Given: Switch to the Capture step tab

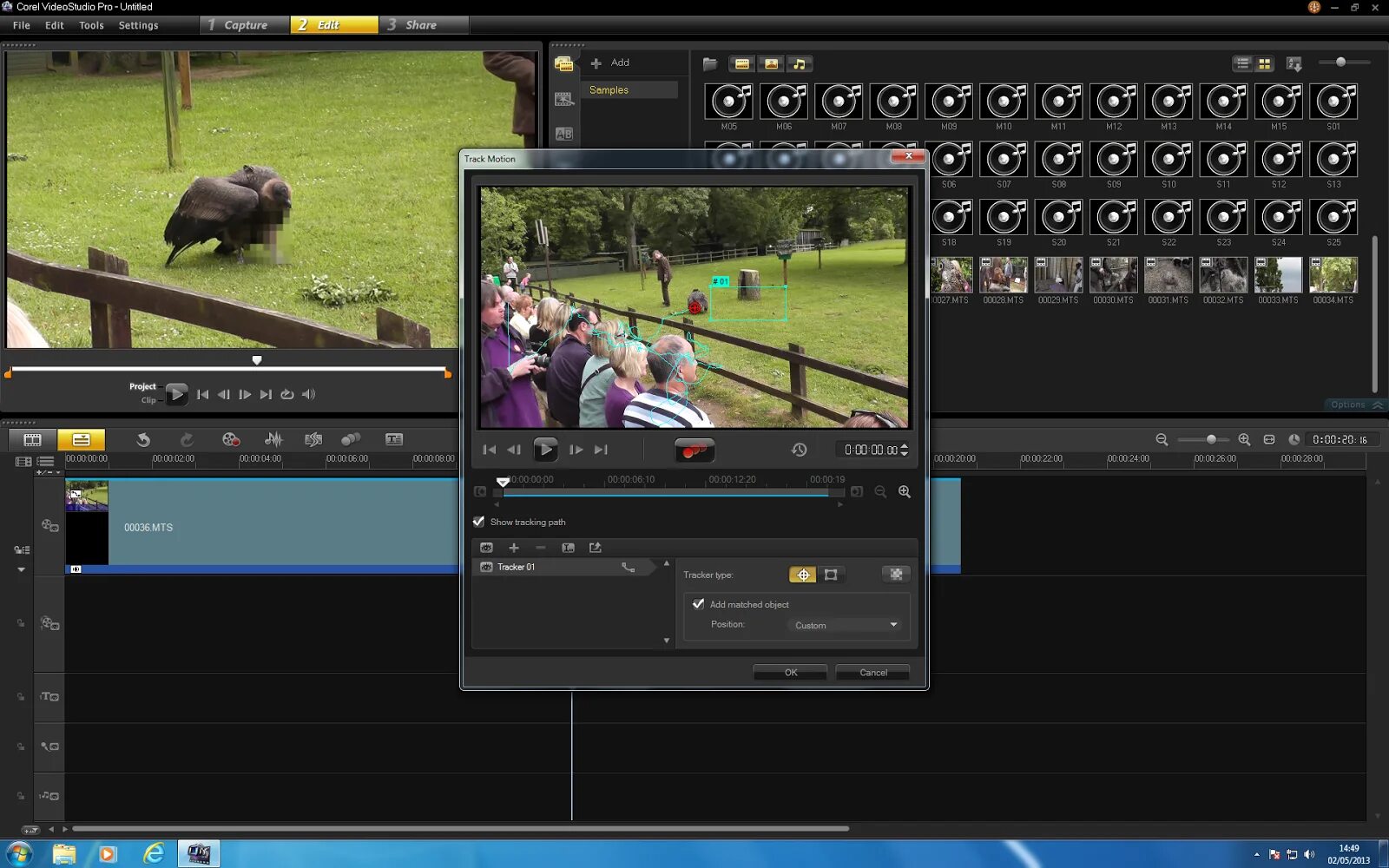Looking at the screenshot, I should (245, 25).
